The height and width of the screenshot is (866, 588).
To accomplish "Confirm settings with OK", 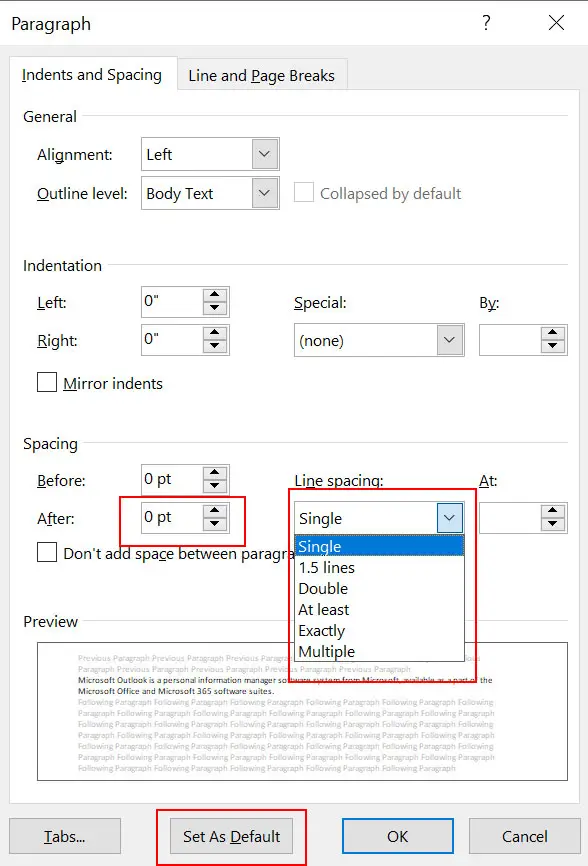I will coord(398,837).
